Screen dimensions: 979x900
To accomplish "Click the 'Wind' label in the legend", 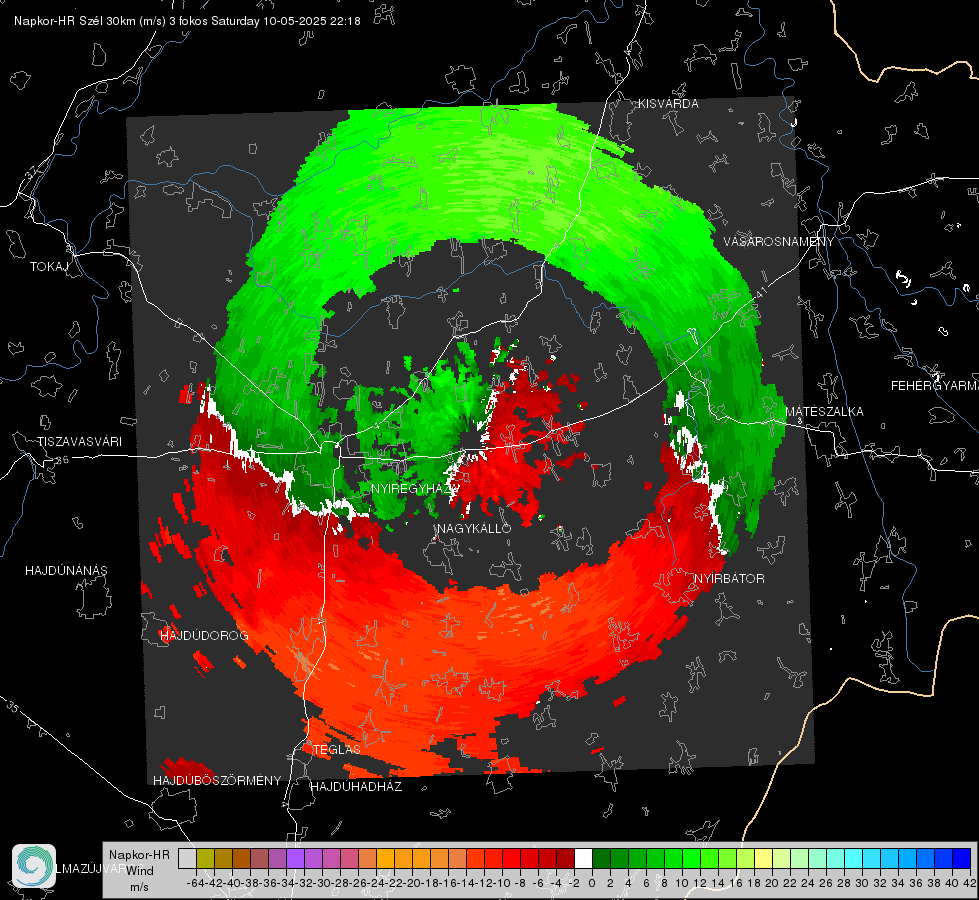I will pos(140,870).
